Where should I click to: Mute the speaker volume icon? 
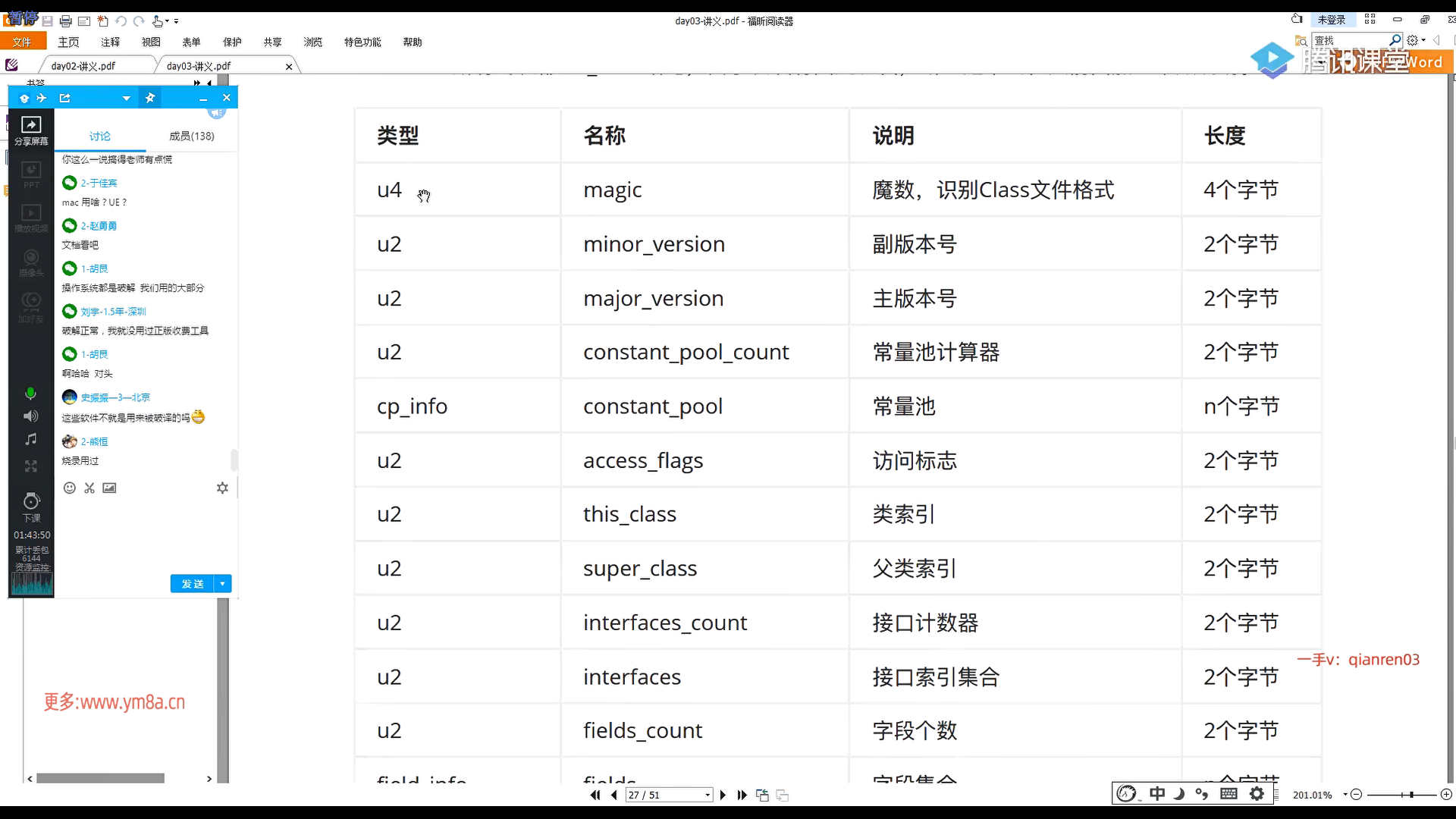pyautogui.click(x=30, y=416)
